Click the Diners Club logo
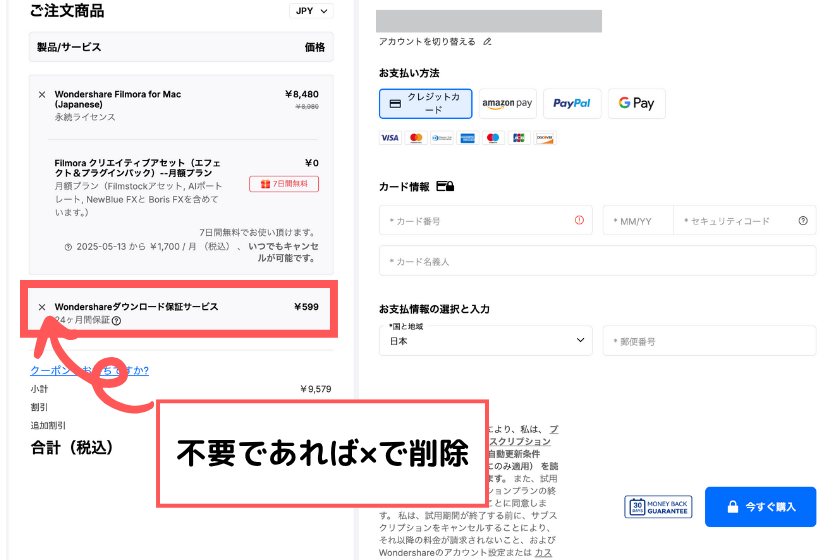Viewport: 840px width, 560px height. pos(441,138)
